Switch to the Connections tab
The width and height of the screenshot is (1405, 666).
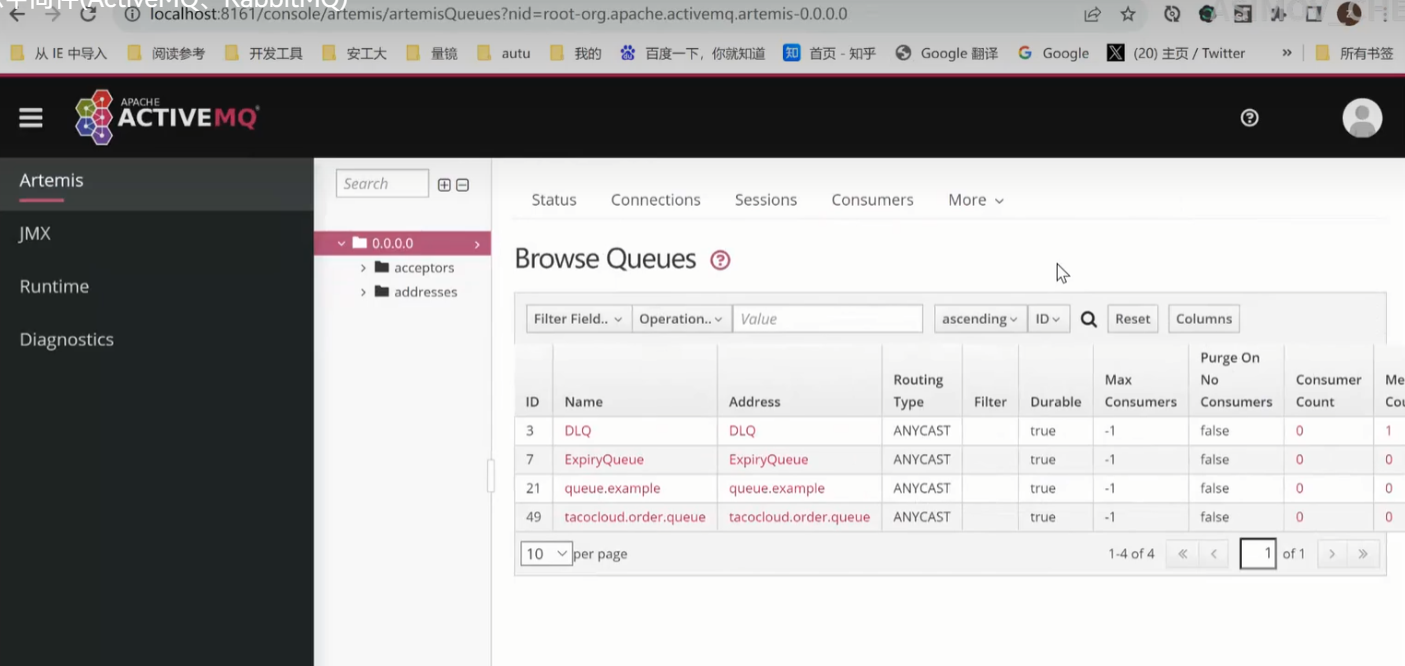(x=655, y=200)
